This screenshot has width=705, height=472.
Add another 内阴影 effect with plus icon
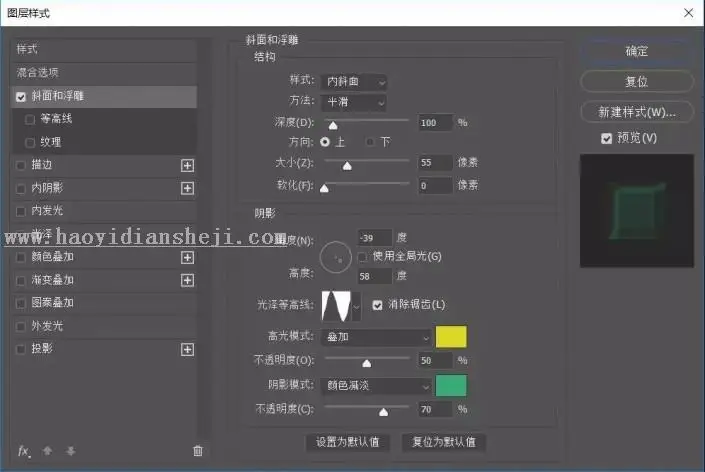coord(187,188)
